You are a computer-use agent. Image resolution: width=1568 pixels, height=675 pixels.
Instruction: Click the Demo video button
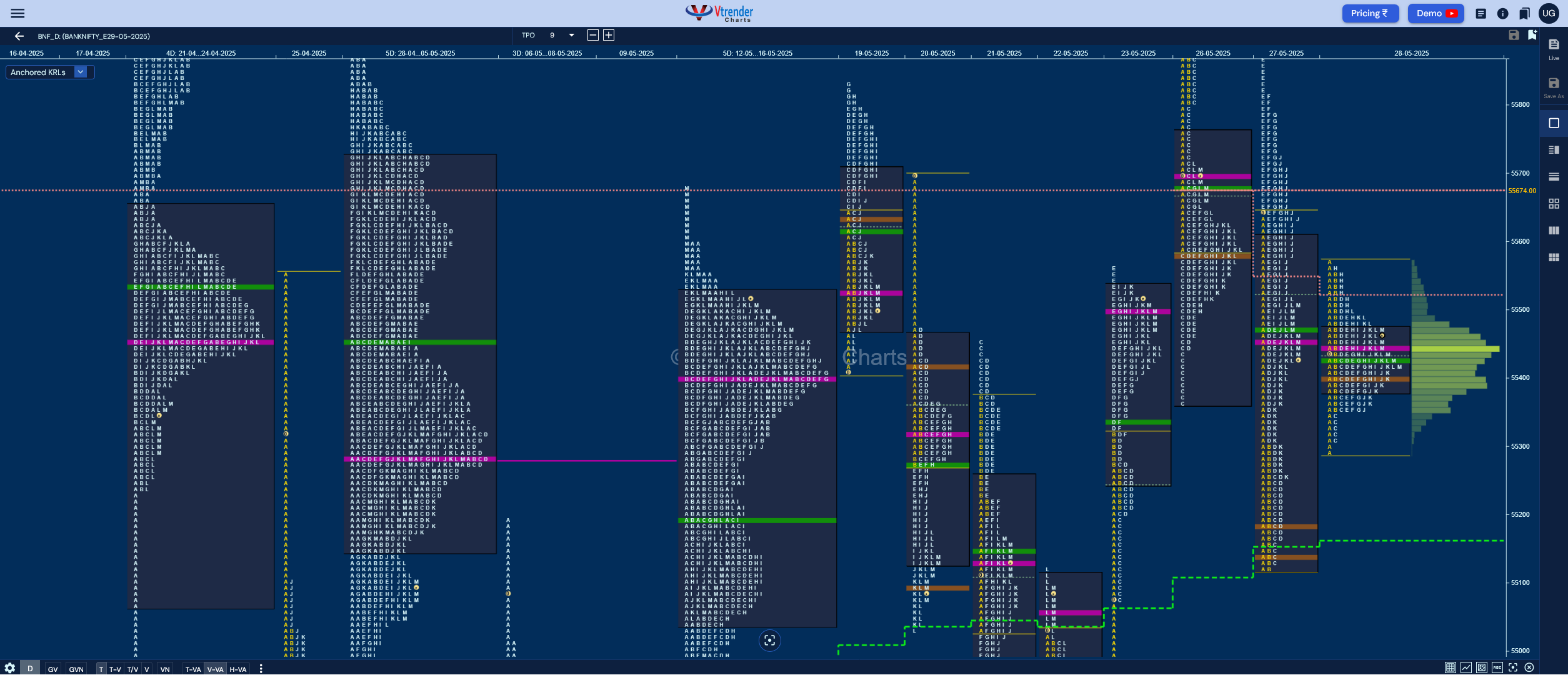[1436, 13]
